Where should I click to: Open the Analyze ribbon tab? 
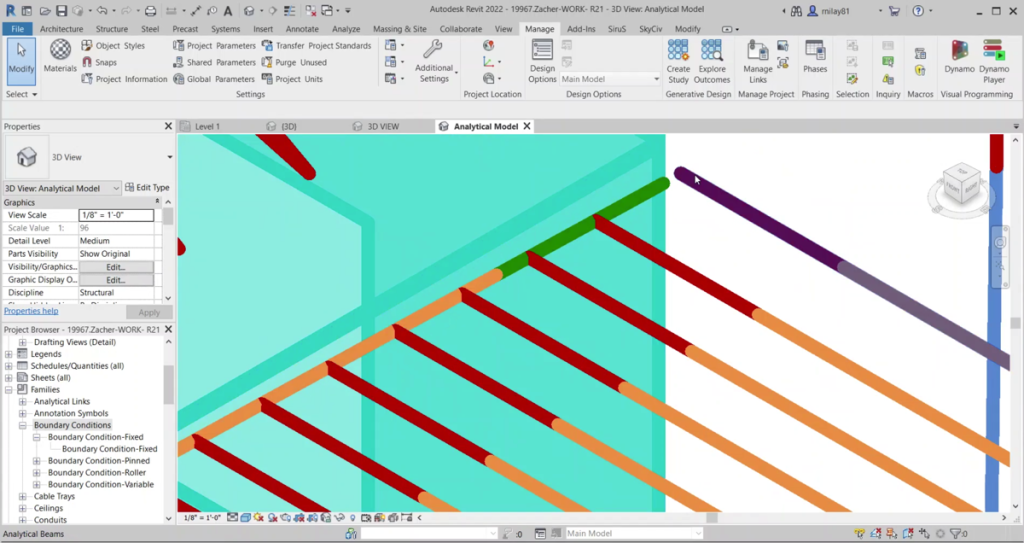coord(345,29)
